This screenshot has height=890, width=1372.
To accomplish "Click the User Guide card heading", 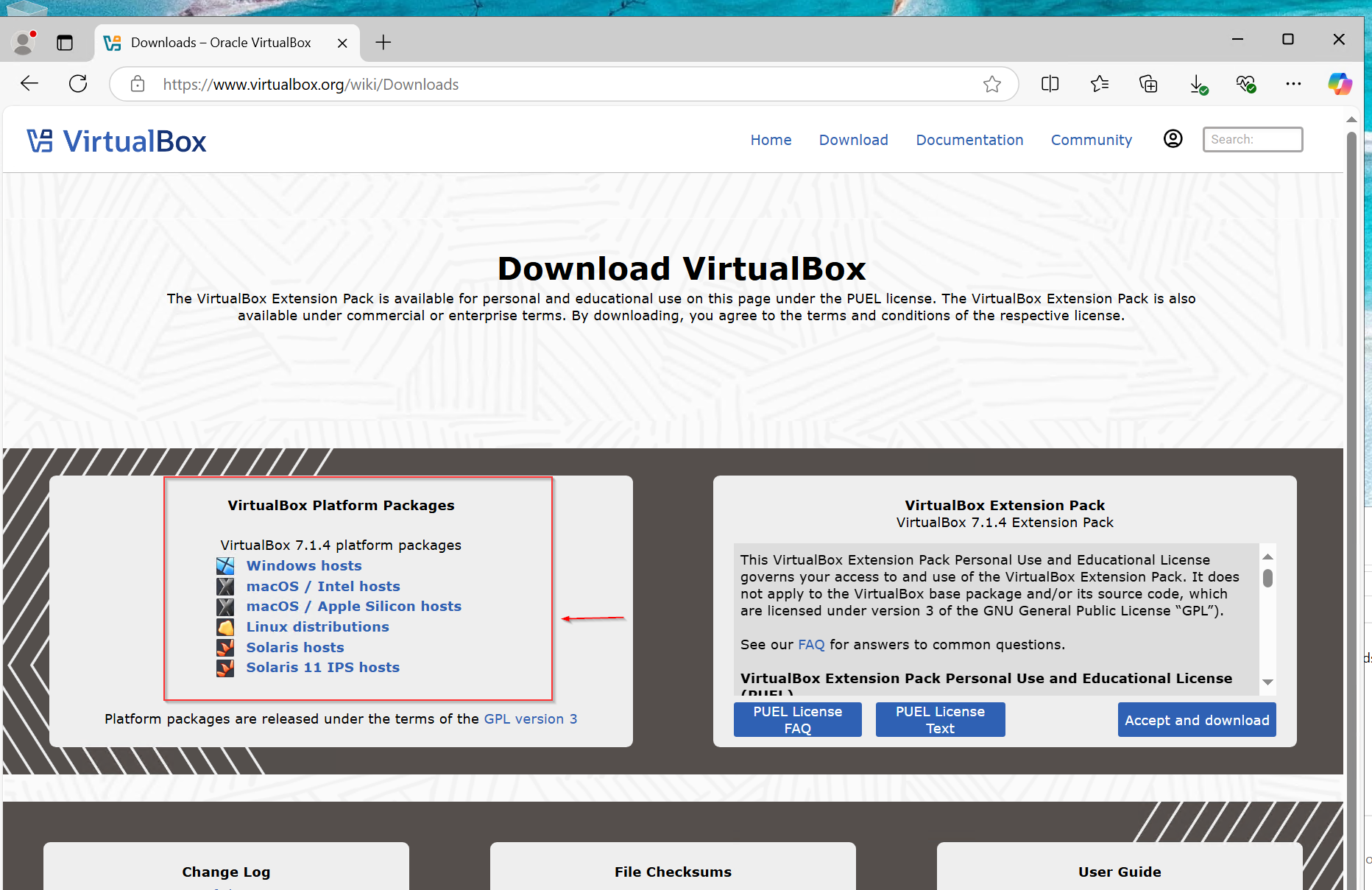I will click(x=1120, y=872).
